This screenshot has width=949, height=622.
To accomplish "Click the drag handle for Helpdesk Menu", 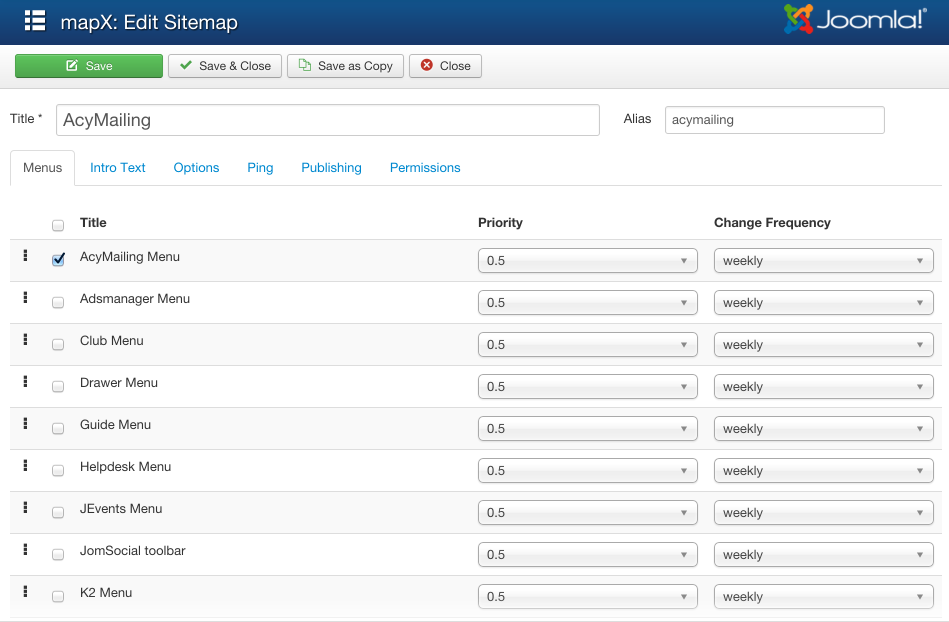I will point(25,465).
